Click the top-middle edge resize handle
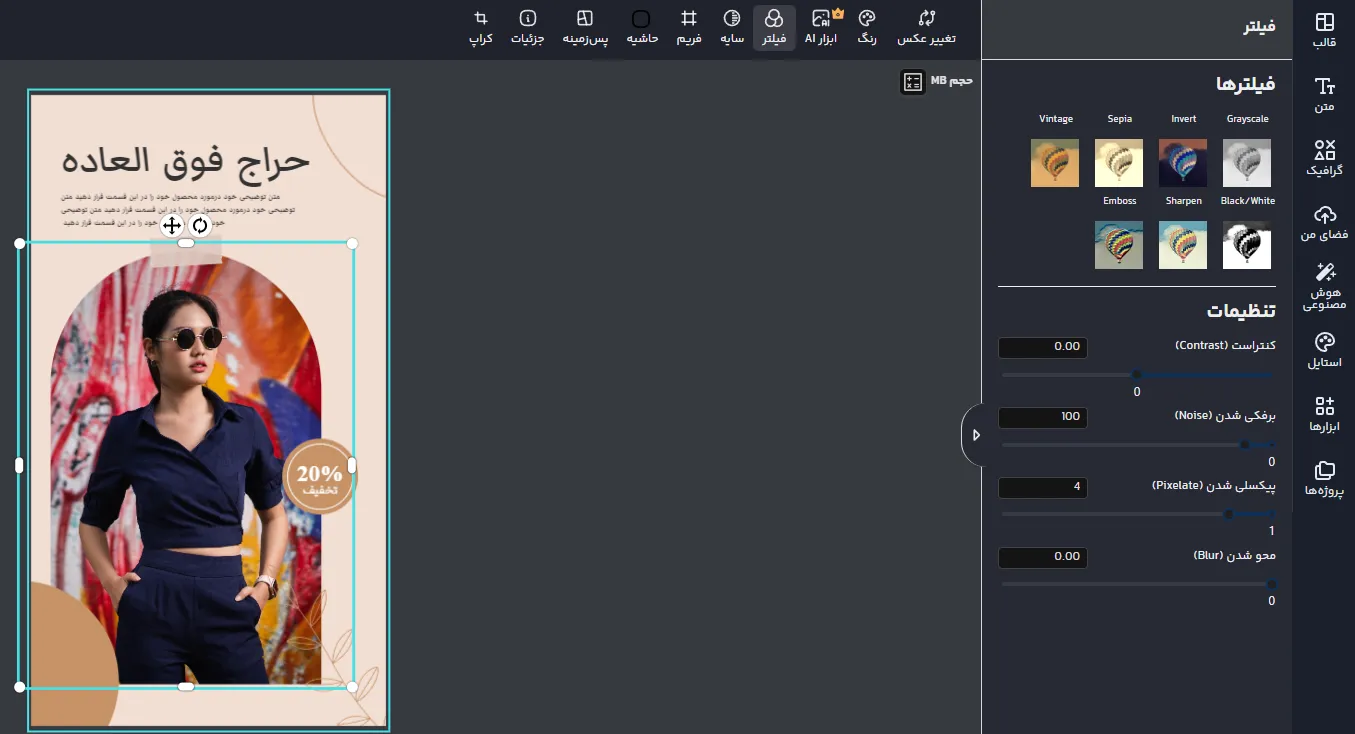Image resolution: width=1355 pixels, height=734 pixels. pyautogui.click(x=186, y=243)
